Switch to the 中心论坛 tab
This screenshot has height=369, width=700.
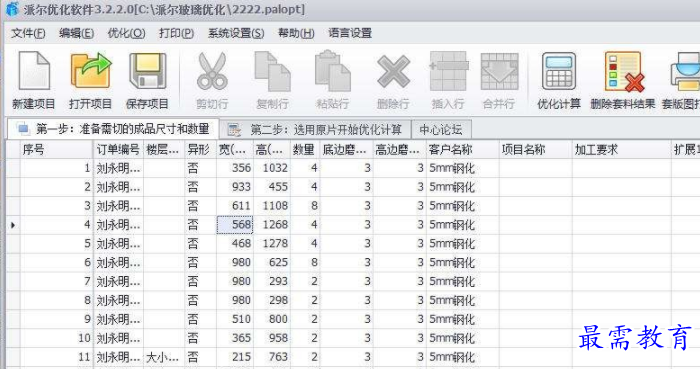[441, 130]
